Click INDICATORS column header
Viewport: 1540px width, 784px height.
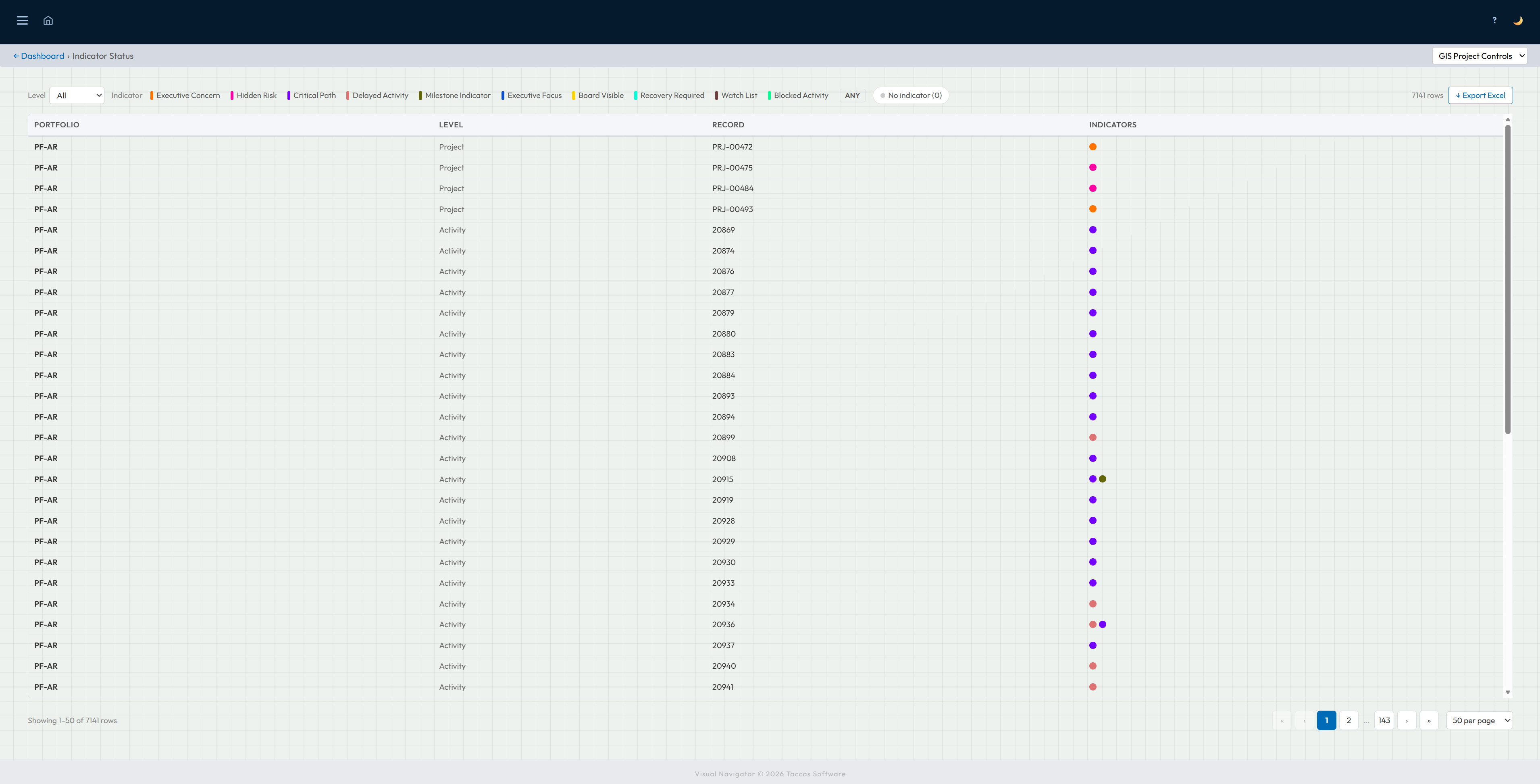click(x=1113, y=125)
